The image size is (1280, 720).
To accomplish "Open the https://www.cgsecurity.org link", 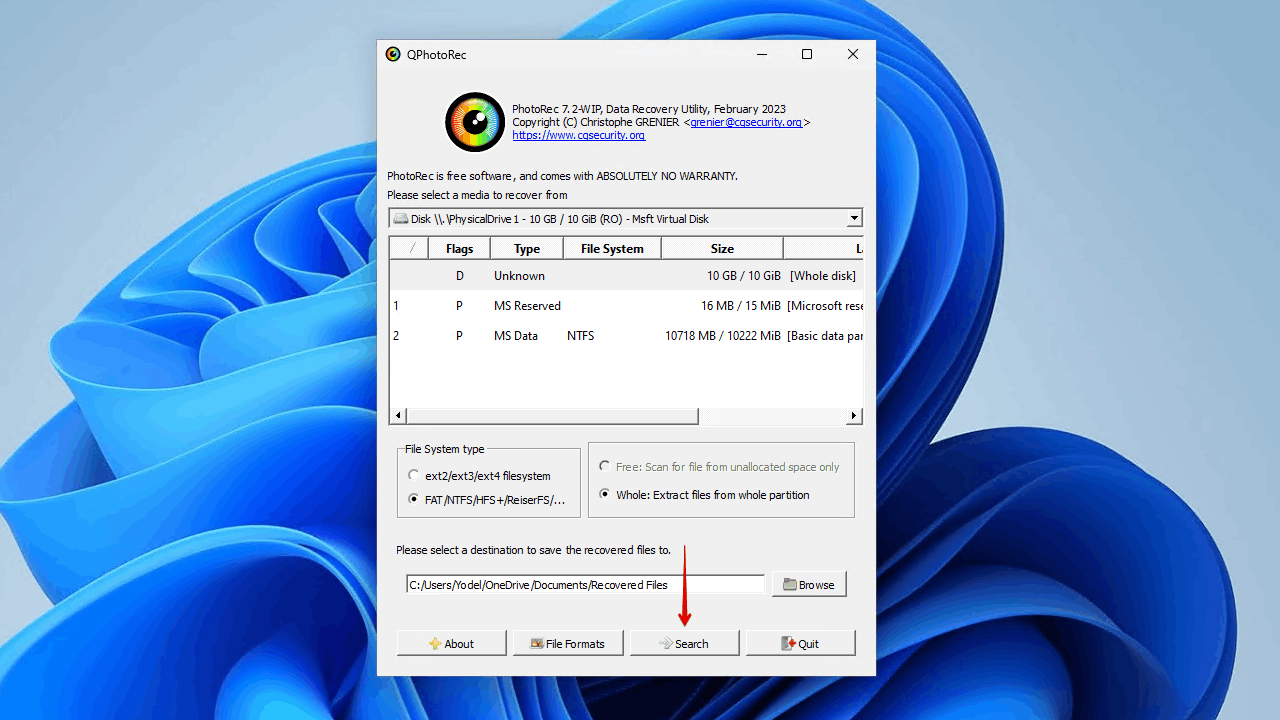I will tap(578, 134).
